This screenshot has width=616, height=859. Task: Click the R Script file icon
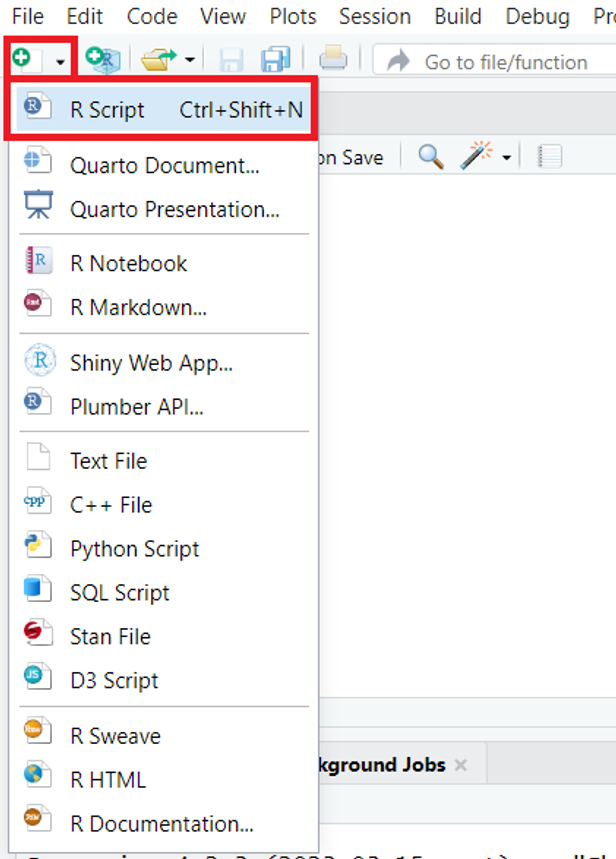37,106
